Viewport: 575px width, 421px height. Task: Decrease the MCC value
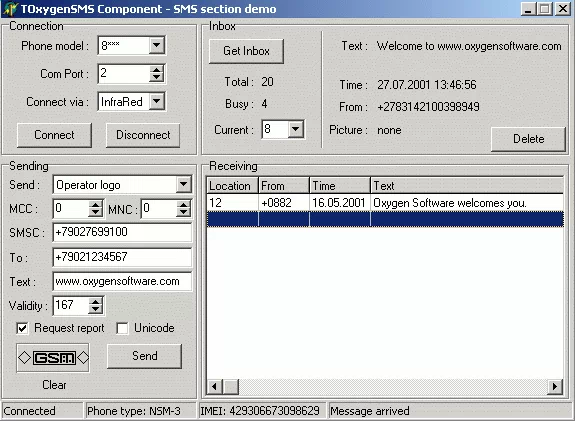click(x=95, y=213)
